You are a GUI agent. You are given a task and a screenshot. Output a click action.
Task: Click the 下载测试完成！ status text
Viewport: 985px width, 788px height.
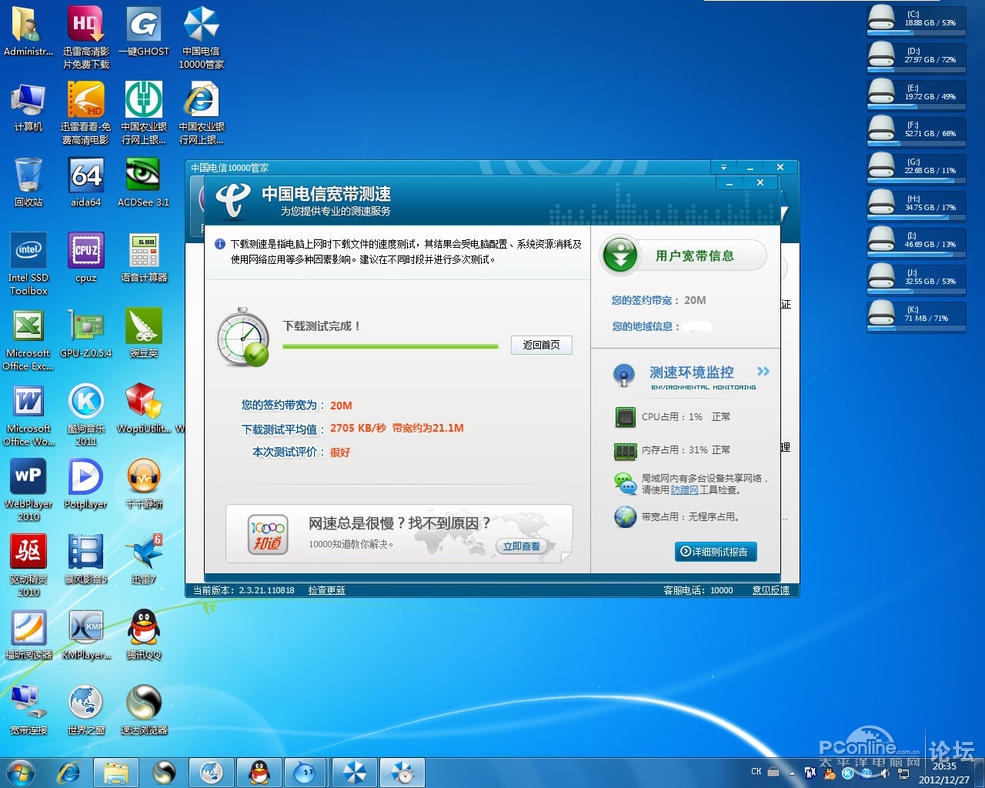(x=322, y=326)
